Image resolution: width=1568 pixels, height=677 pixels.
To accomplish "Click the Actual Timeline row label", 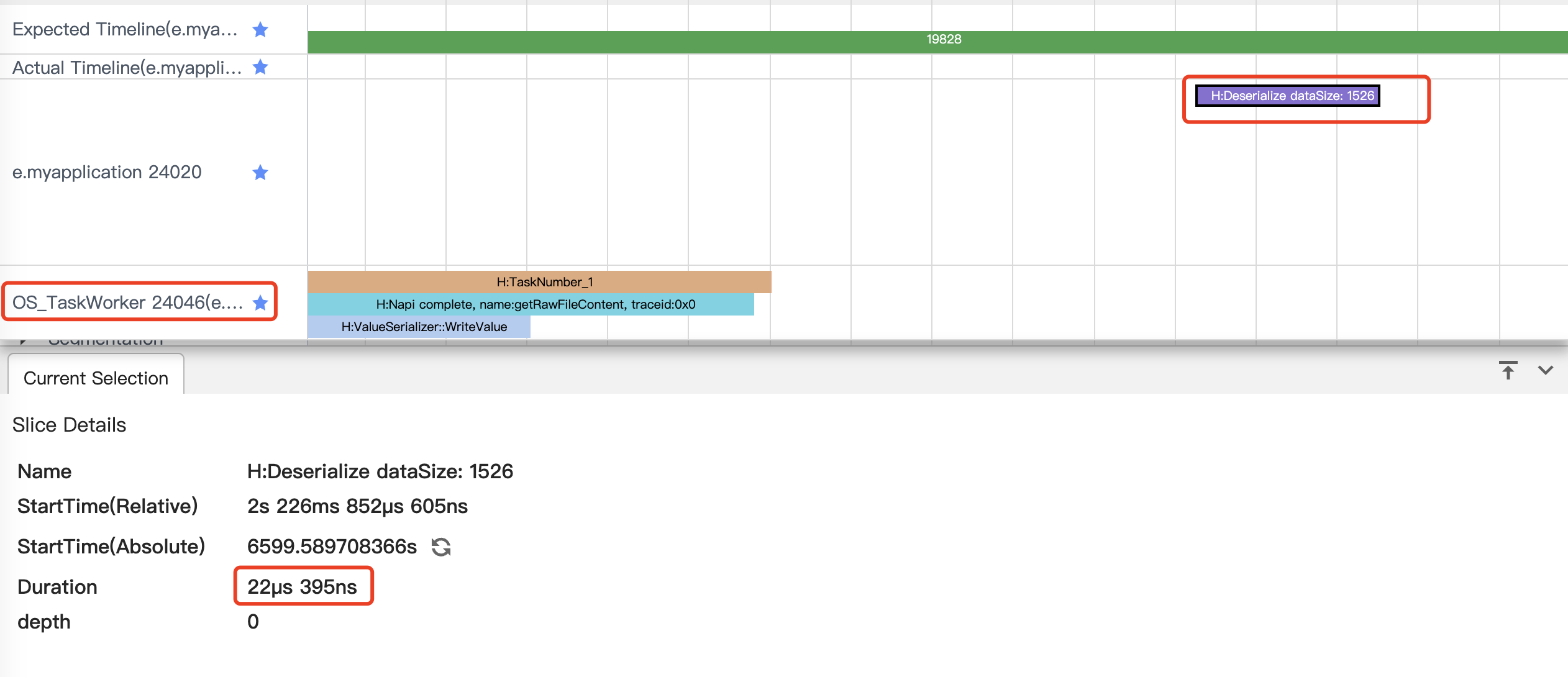I will [127, 67].
